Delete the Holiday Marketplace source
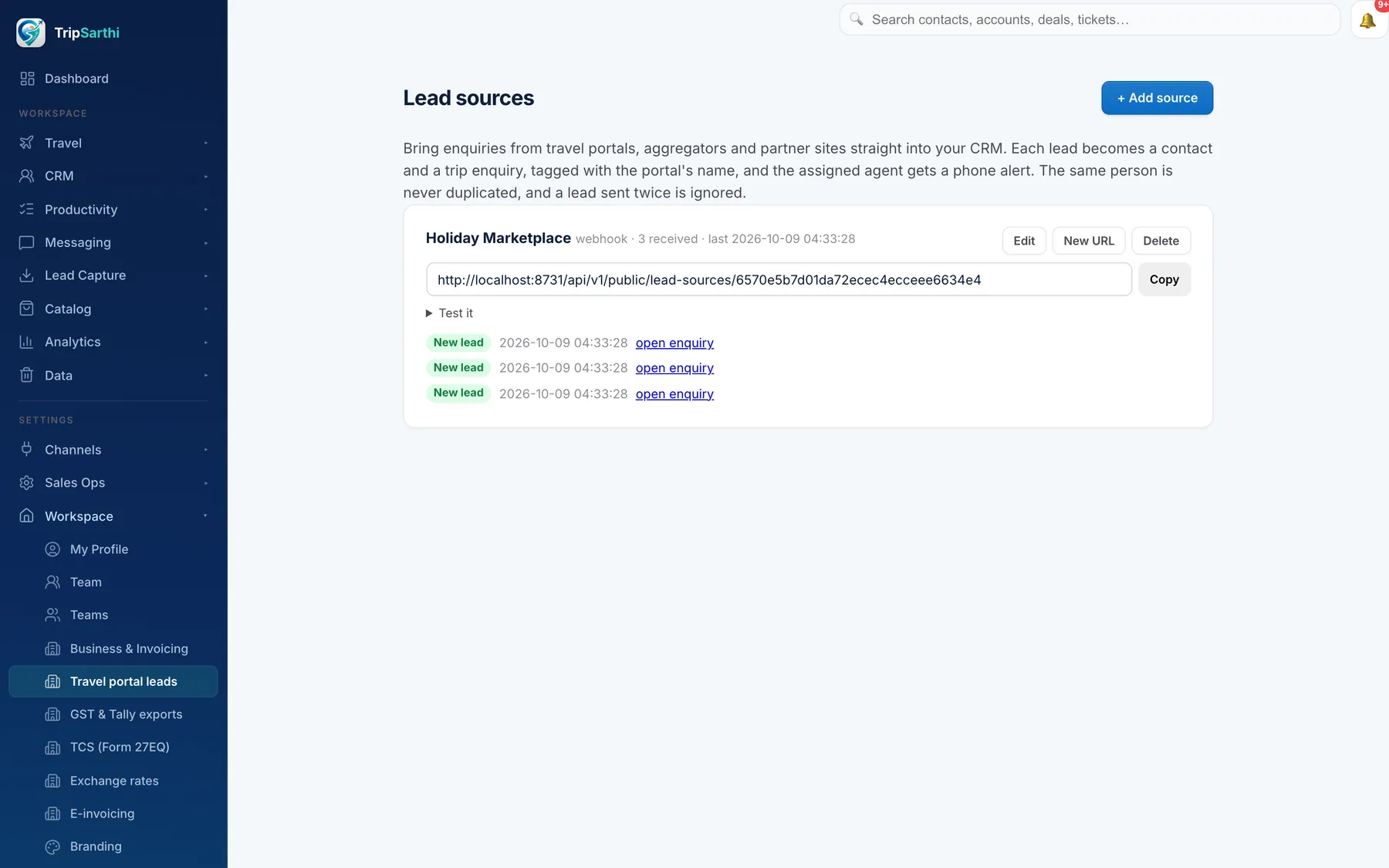The image size is (1389, 868). point(1161,241)
